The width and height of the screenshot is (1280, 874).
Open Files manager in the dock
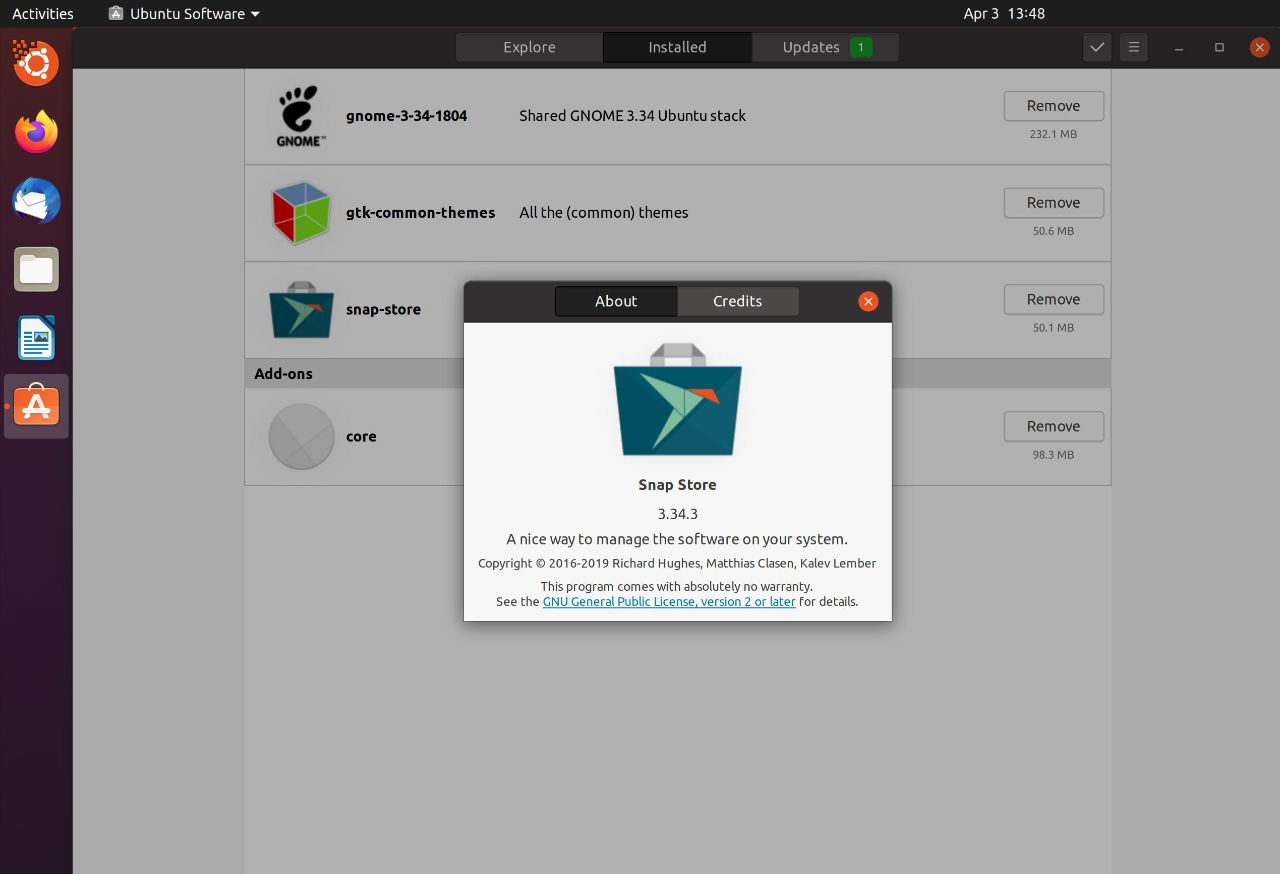point(36,269)
